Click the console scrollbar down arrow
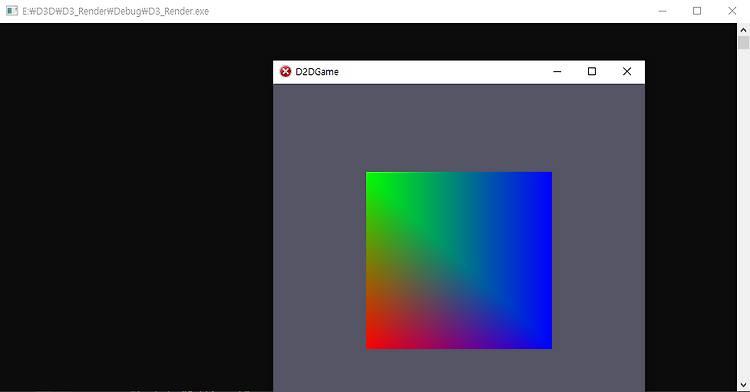The height and width of the screenshot is (392, 750). coord(743,384)
